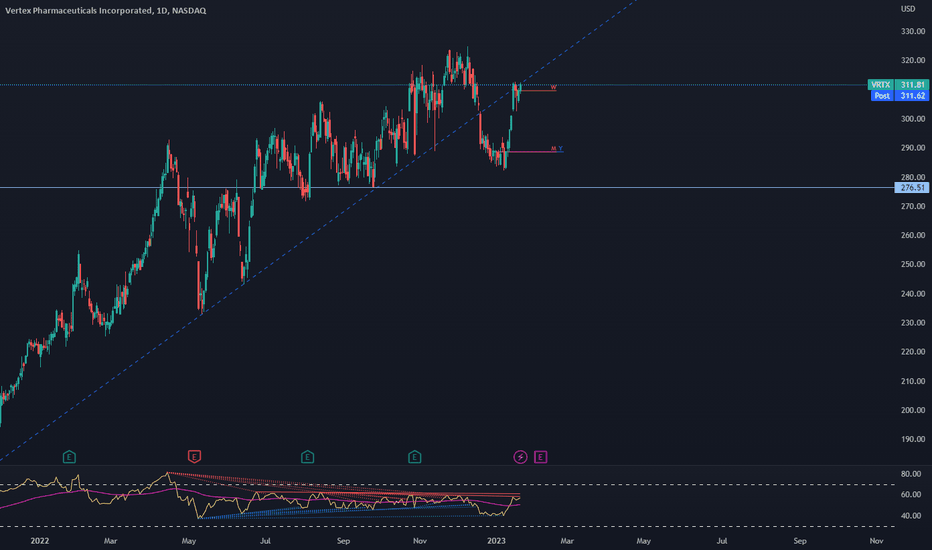Click the 200.00 price axis label
Image resolution: width=932 pixels, height=550 pixels.
tap(913, 410)
